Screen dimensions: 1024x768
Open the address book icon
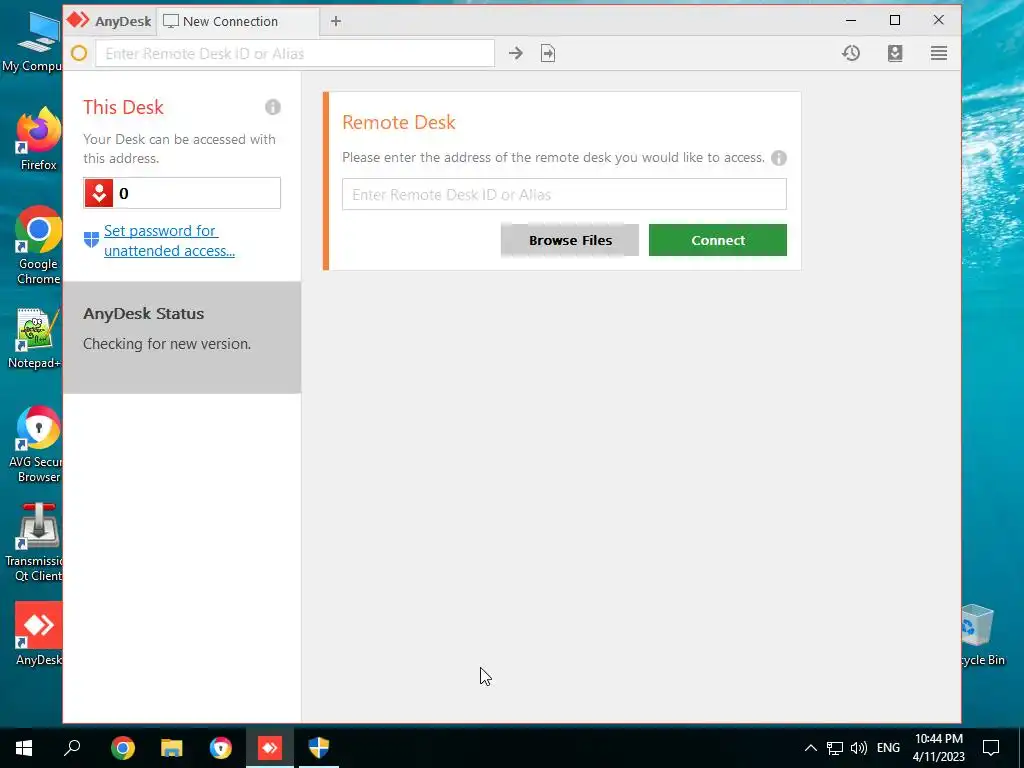[895, 54]
